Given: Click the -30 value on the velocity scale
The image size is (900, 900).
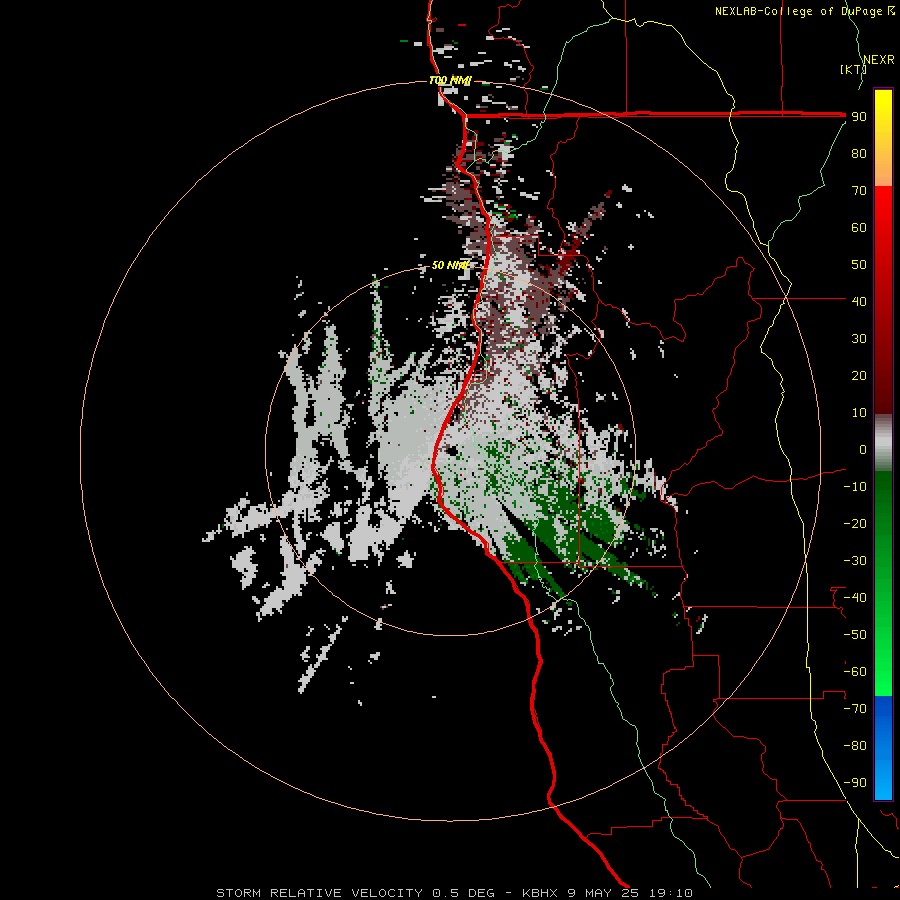Looking at the screenshot, I should click(x=855, y=561).
